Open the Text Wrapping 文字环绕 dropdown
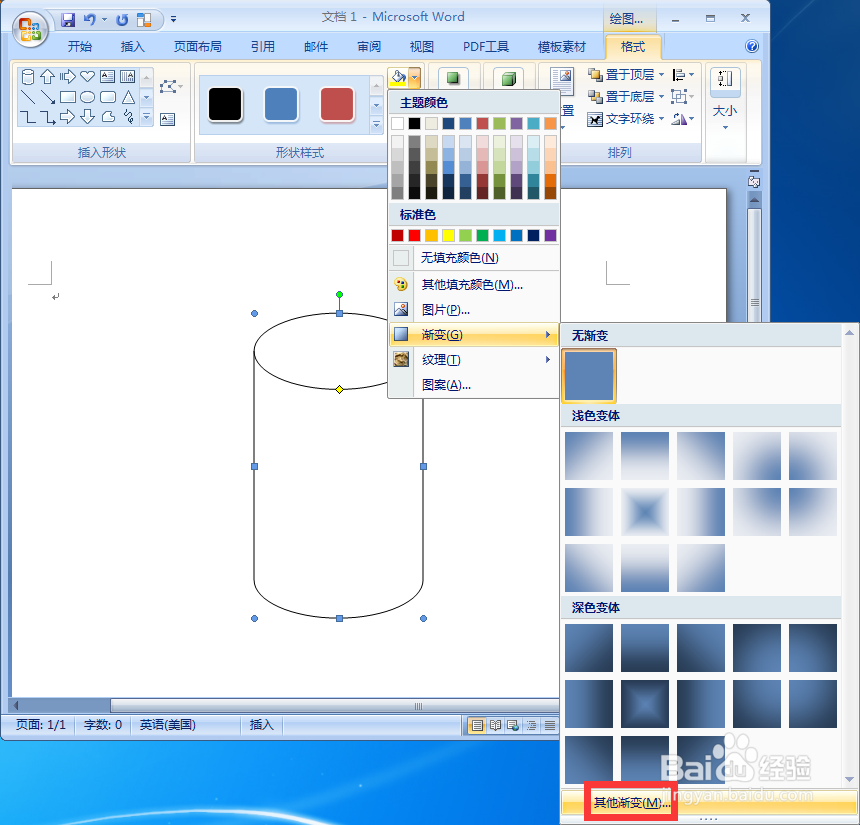The height and width of the screenshot is (825, 860). coord(626,118)
